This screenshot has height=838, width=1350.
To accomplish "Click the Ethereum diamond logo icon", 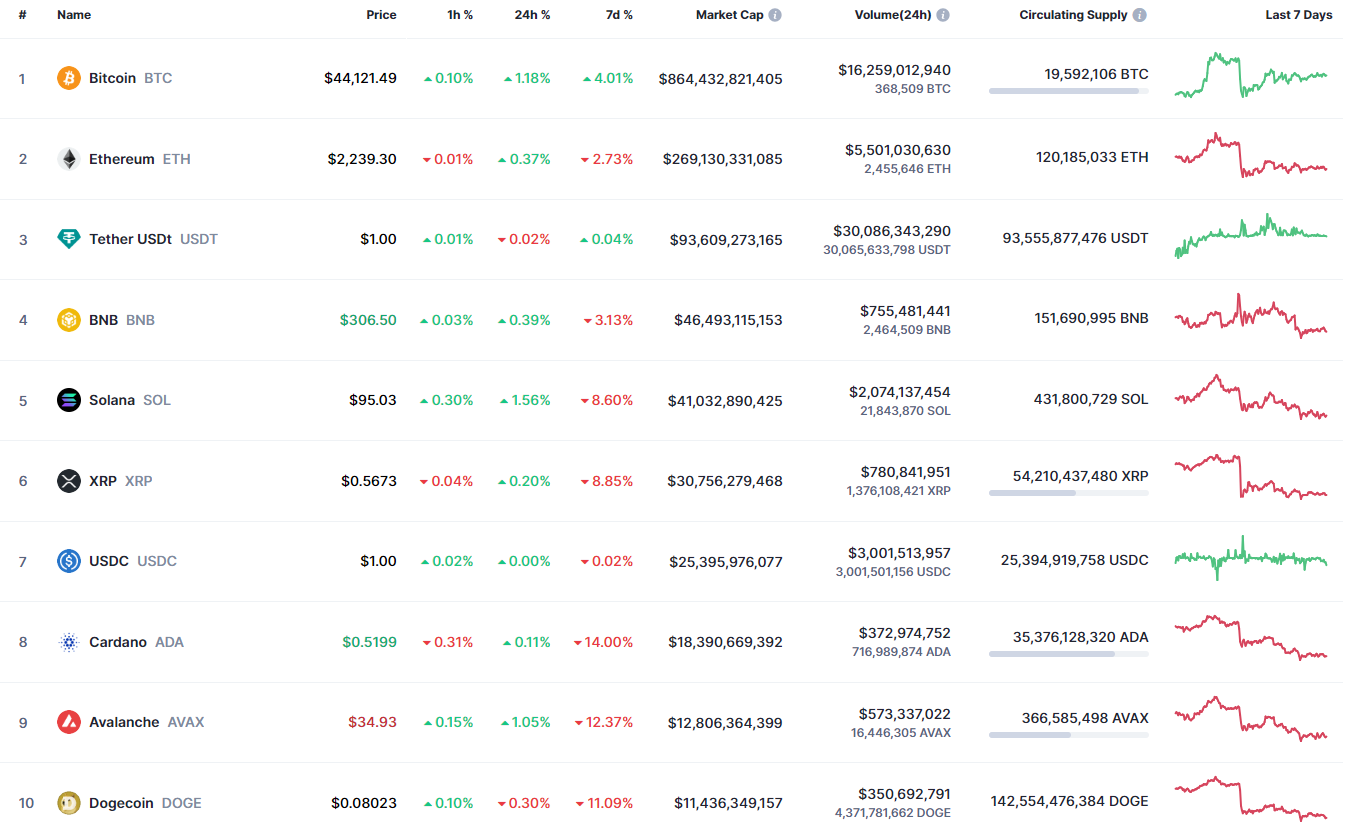I will pos(69,159).
